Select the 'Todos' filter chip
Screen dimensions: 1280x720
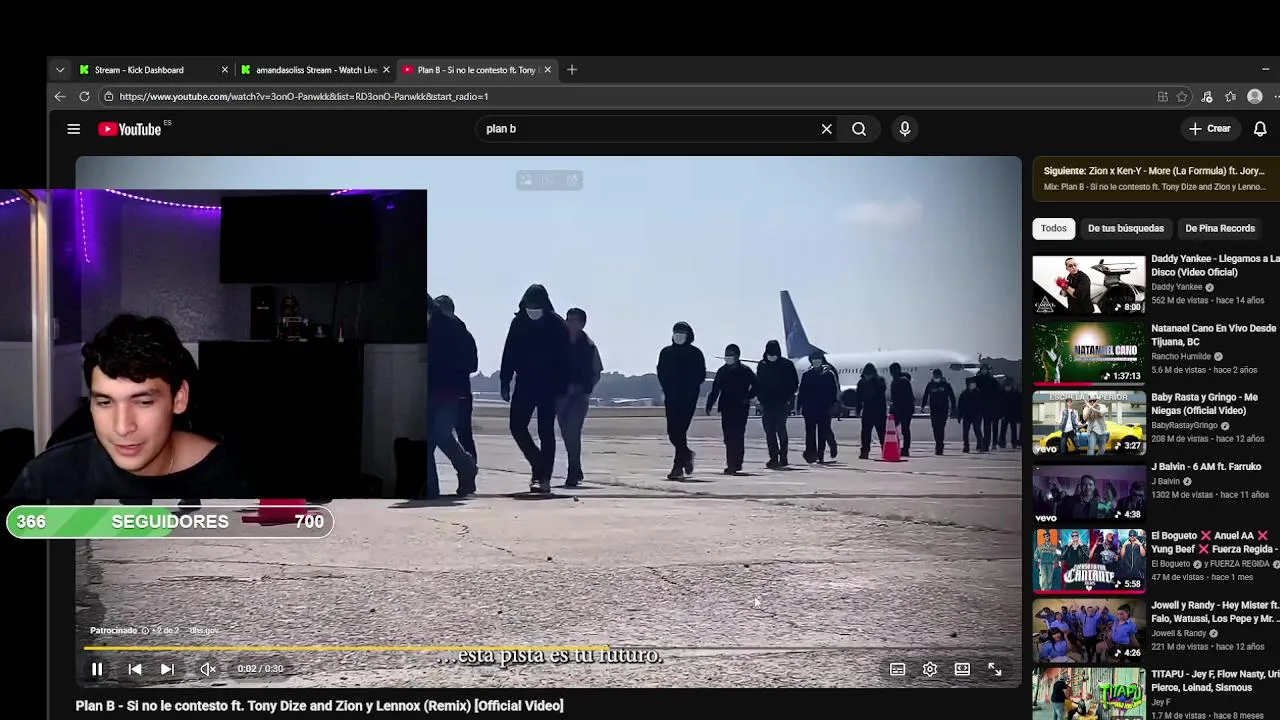(1053, 228)
